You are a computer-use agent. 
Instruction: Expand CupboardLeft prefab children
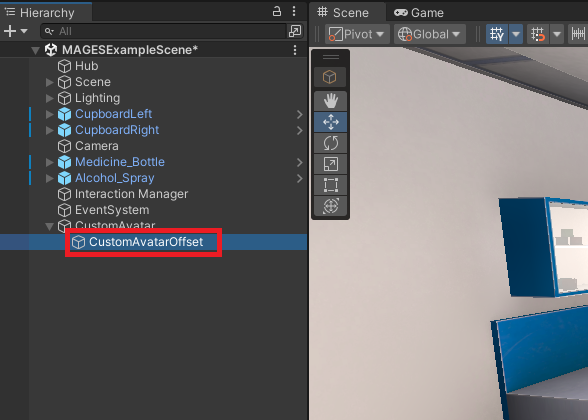coord(49,114)
